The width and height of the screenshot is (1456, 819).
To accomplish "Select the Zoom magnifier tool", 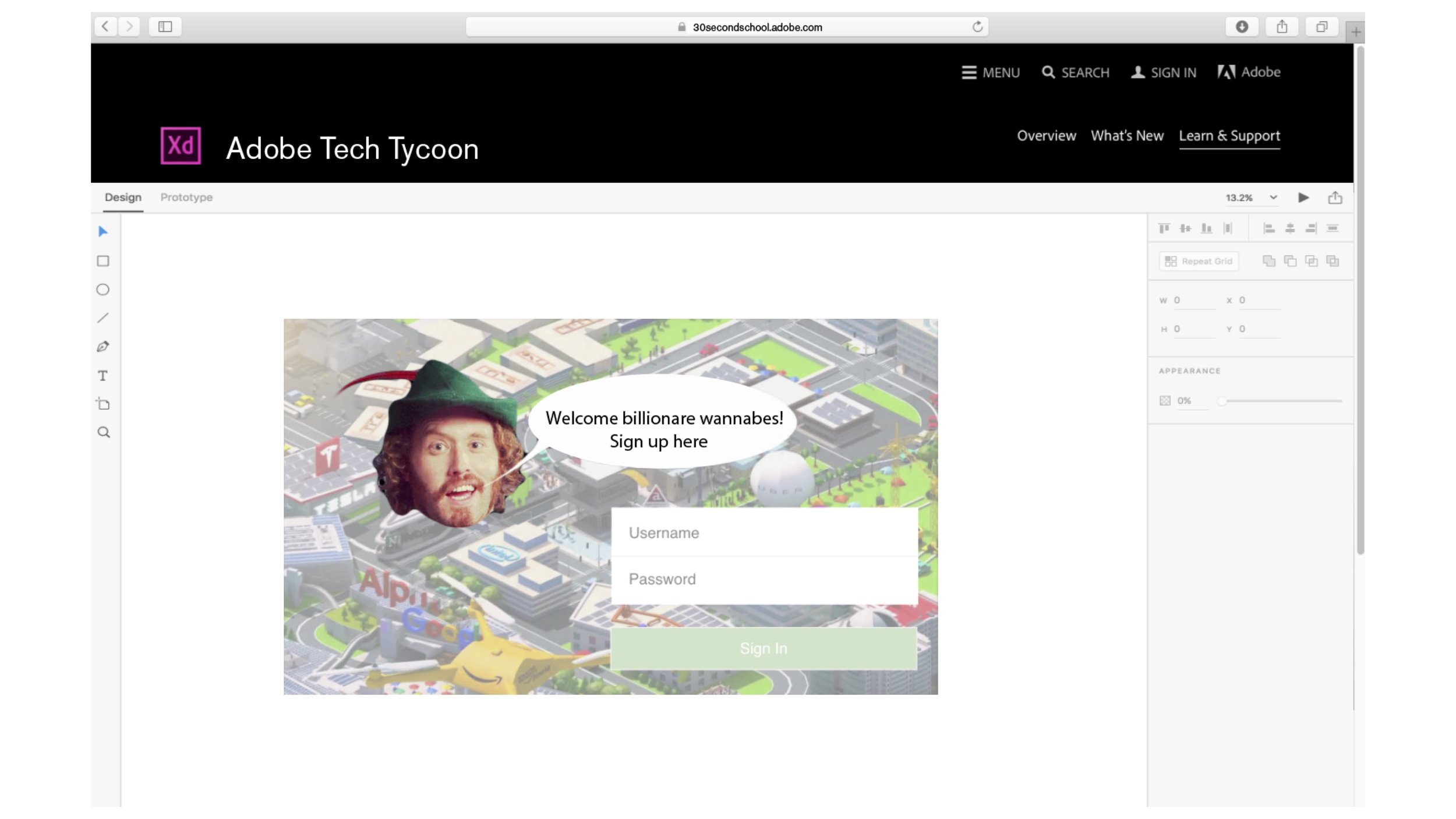I will click(104, 432).
